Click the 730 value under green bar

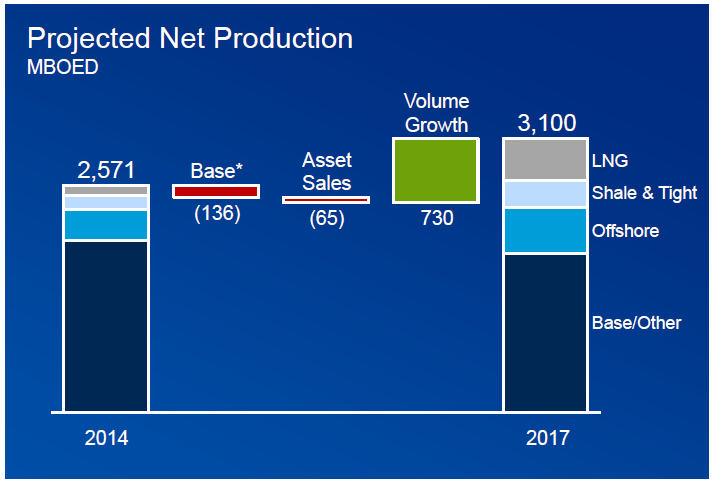(x=437, y=218)
